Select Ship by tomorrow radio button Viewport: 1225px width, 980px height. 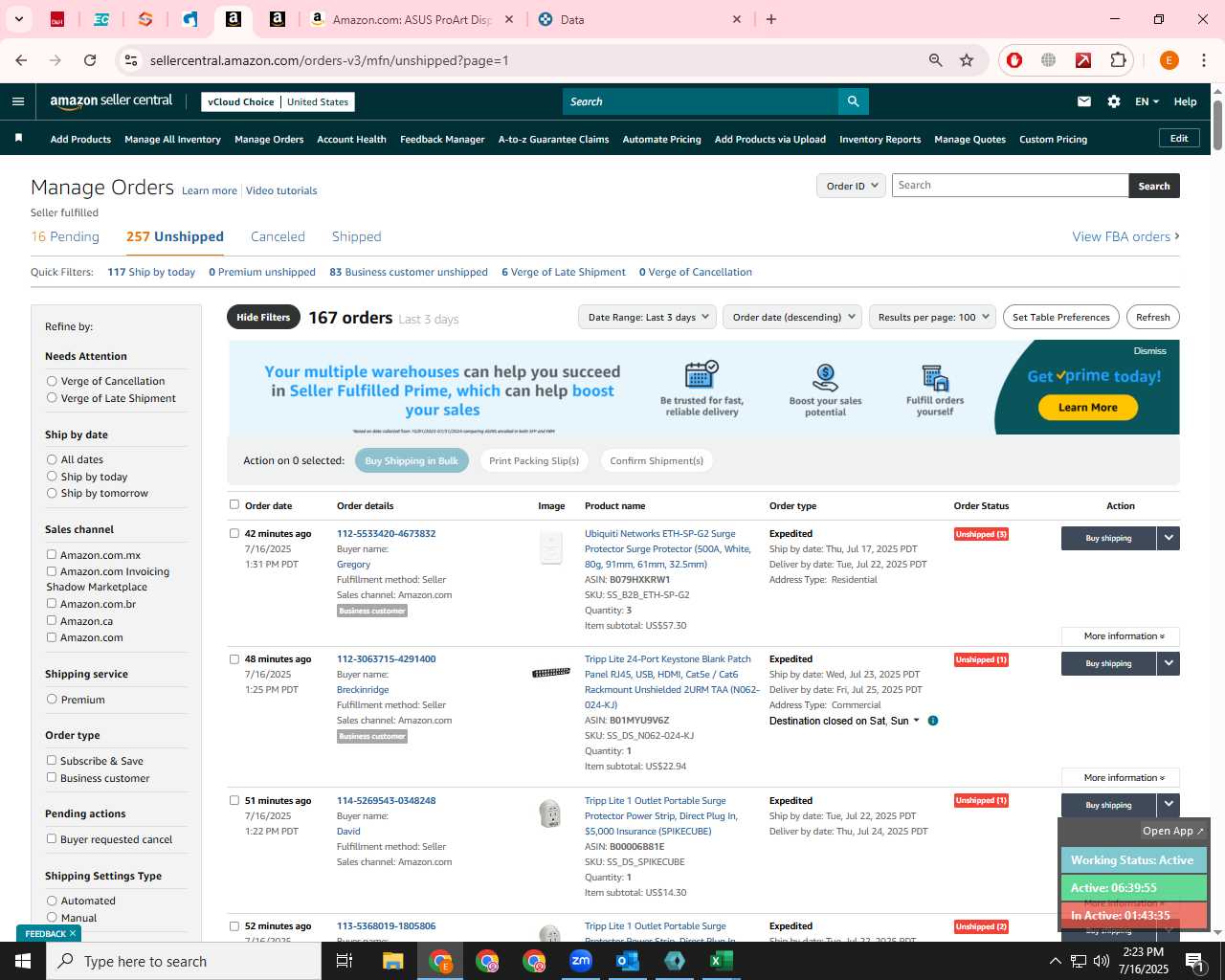[52, 493]
